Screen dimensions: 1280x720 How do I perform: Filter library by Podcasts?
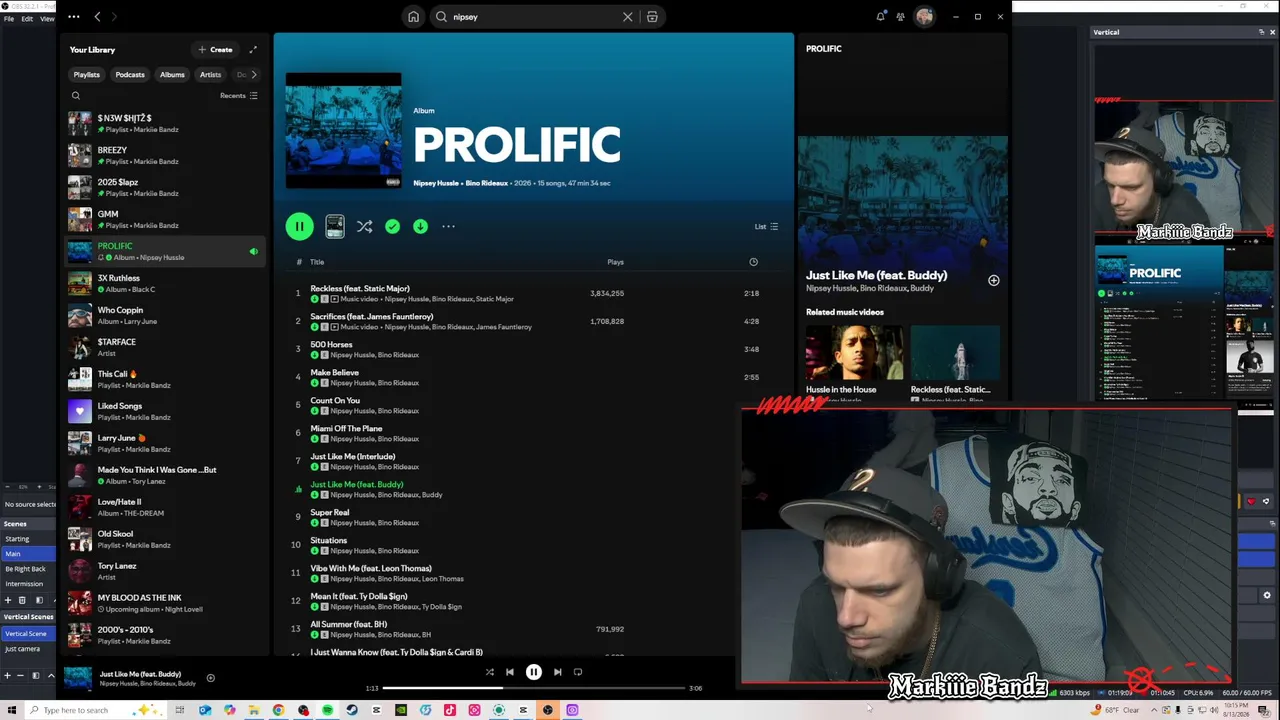click(130, 75)
